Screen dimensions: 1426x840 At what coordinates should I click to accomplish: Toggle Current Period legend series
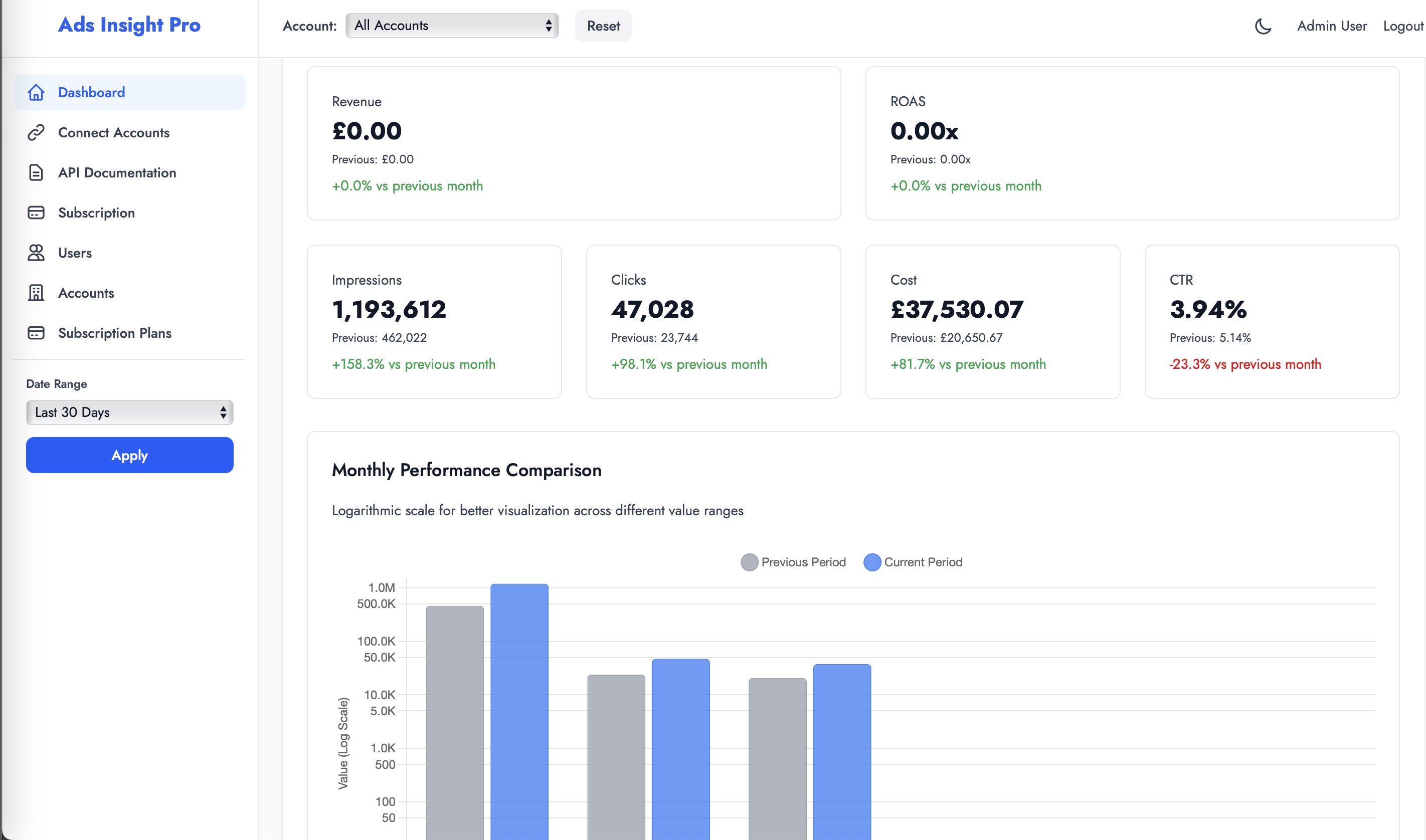[x=913, y=562]
